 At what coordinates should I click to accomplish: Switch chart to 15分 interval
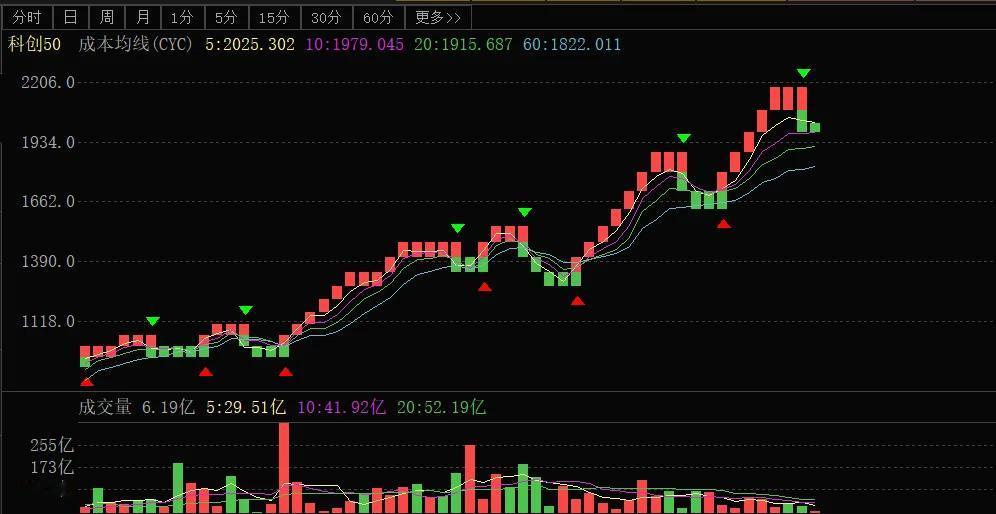(274, 17)
